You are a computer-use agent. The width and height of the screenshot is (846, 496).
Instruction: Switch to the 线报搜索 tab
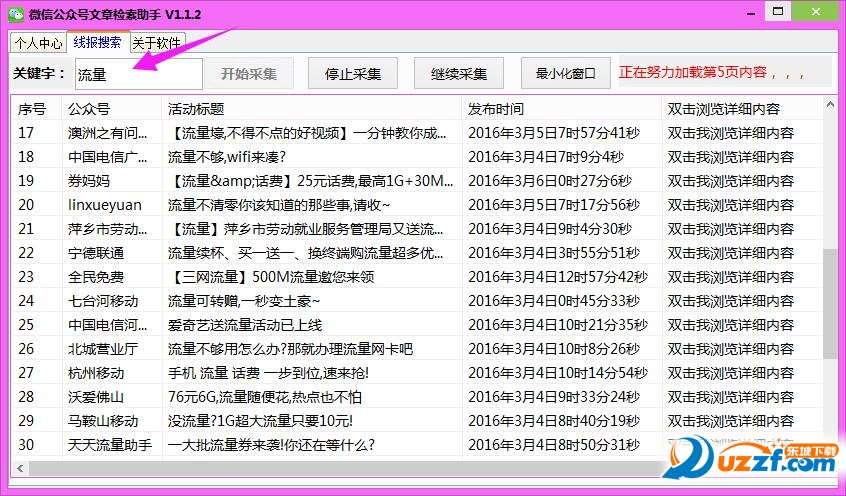click(x=98, y=42)
